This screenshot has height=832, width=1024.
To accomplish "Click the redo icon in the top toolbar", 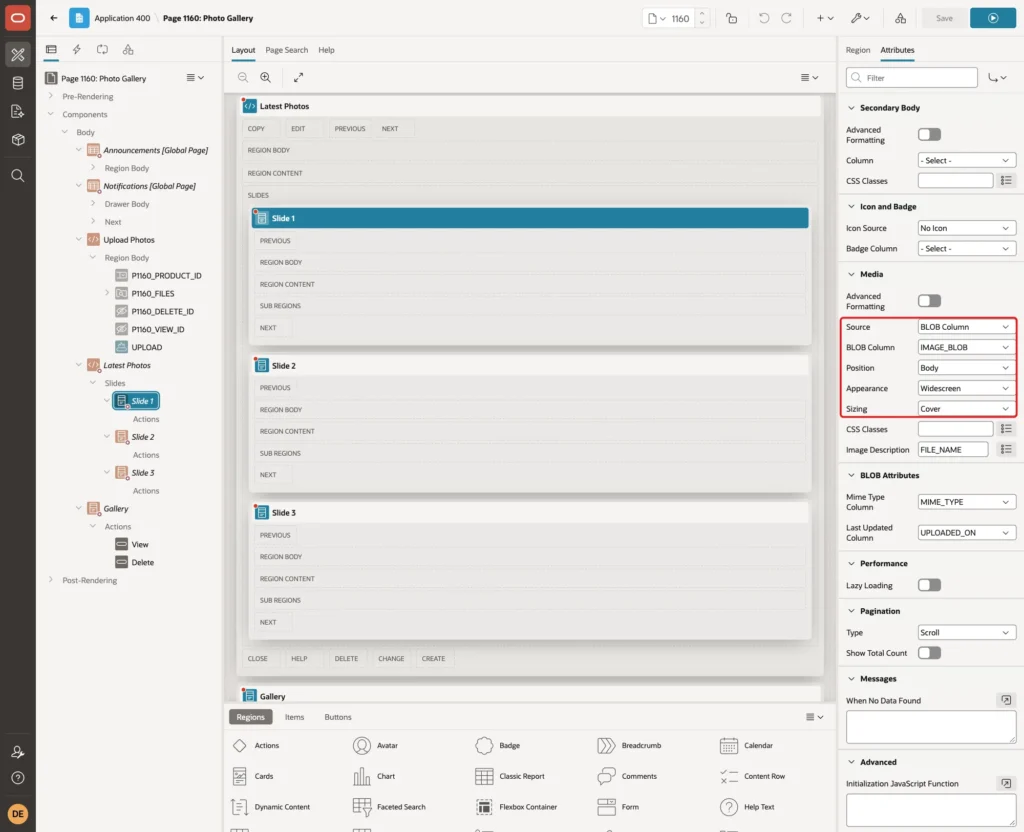I will tap(786, 18).
